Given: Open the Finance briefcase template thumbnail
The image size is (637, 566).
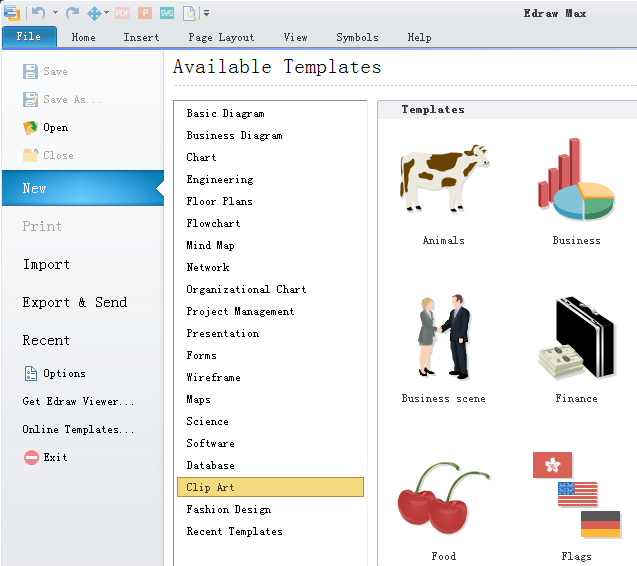Looking at the screenshot, I should tap(576, 337).
